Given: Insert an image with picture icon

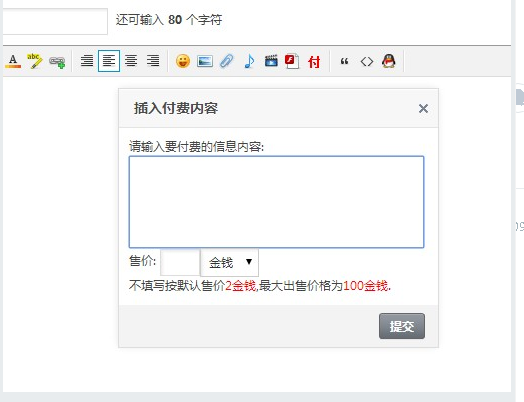Looking at the screenshot, I should 205,61.
